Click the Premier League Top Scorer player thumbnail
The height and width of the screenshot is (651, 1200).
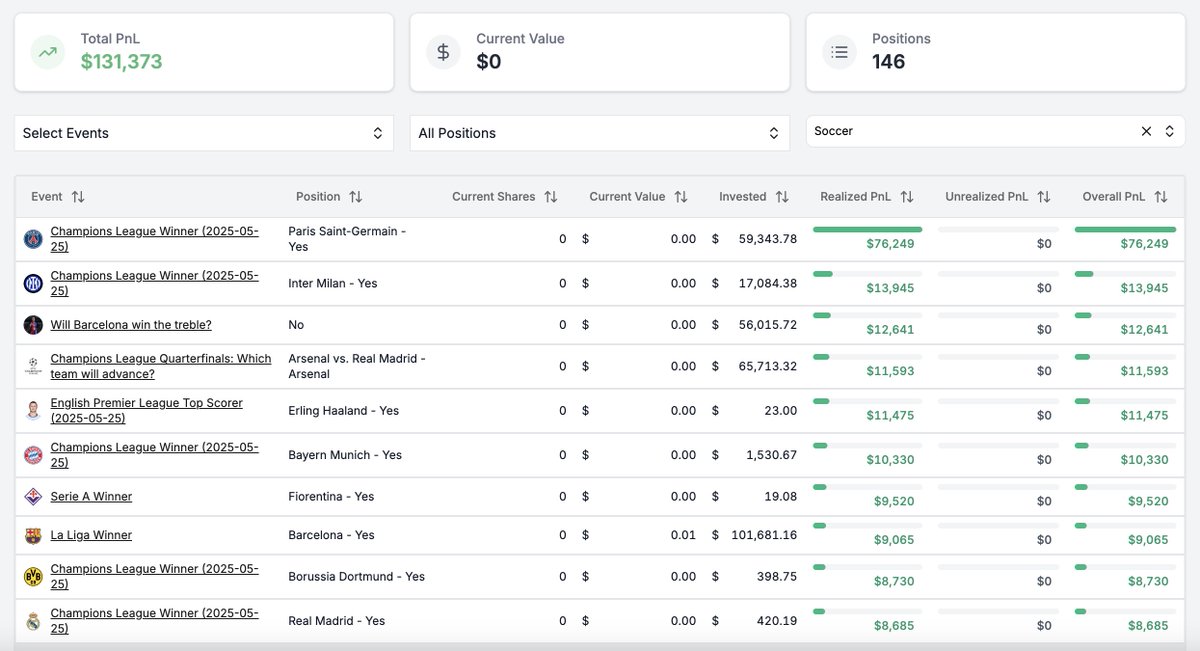coord(33,411)
